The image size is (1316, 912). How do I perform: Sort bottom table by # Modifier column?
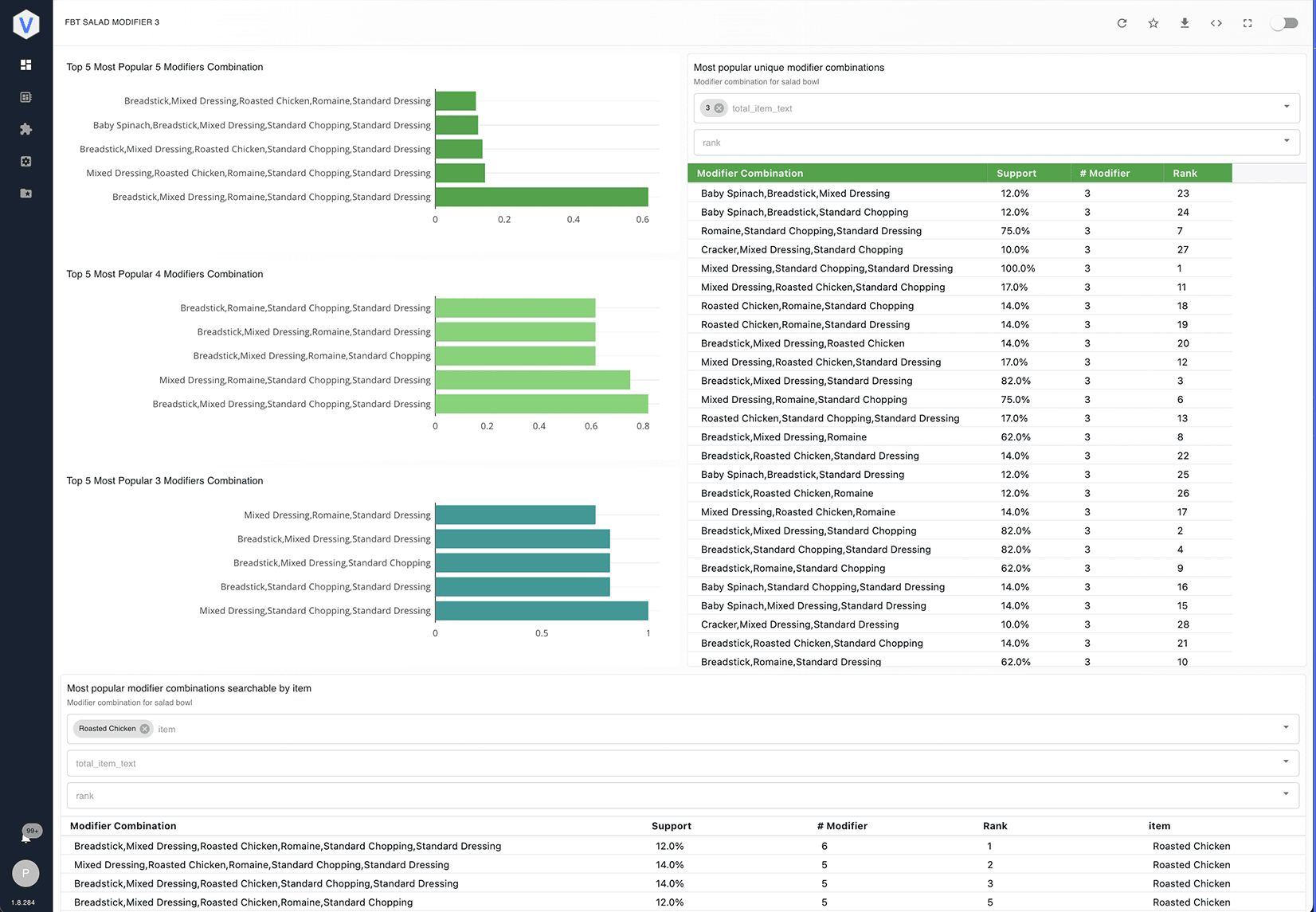pos(842,826)
